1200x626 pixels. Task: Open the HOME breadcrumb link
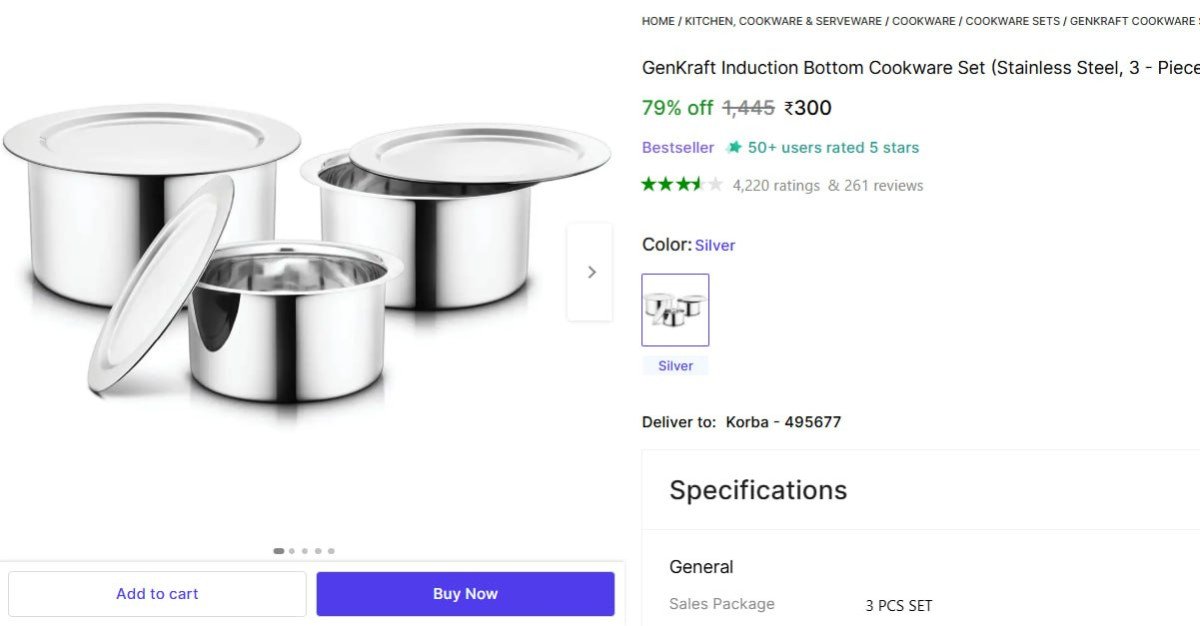(x=657, y=20)
